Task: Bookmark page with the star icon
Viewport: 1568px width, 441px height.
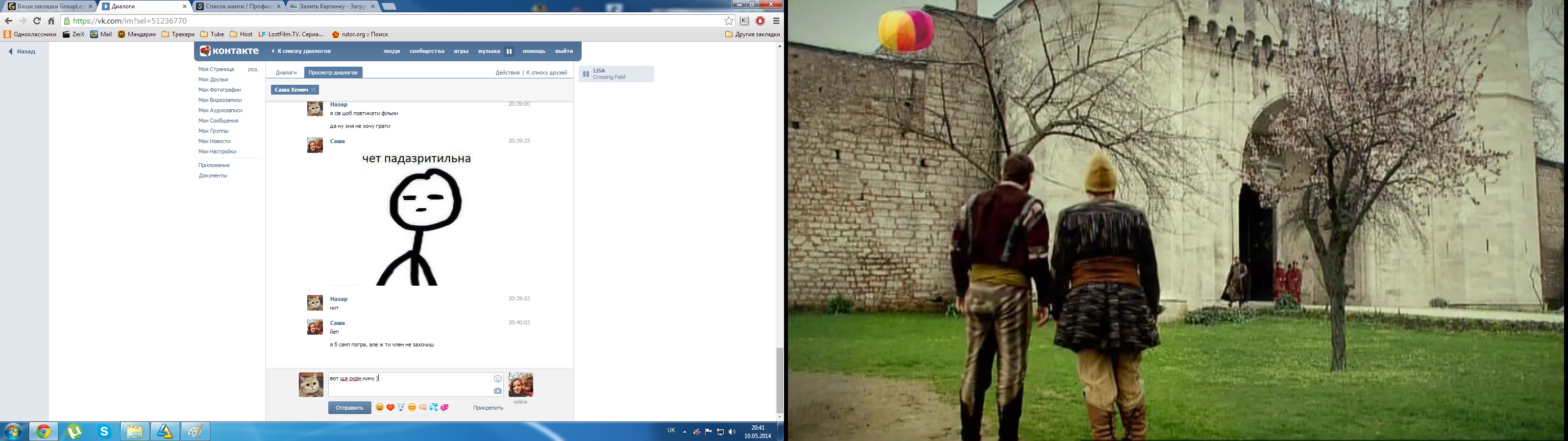Action: point(729,21)
